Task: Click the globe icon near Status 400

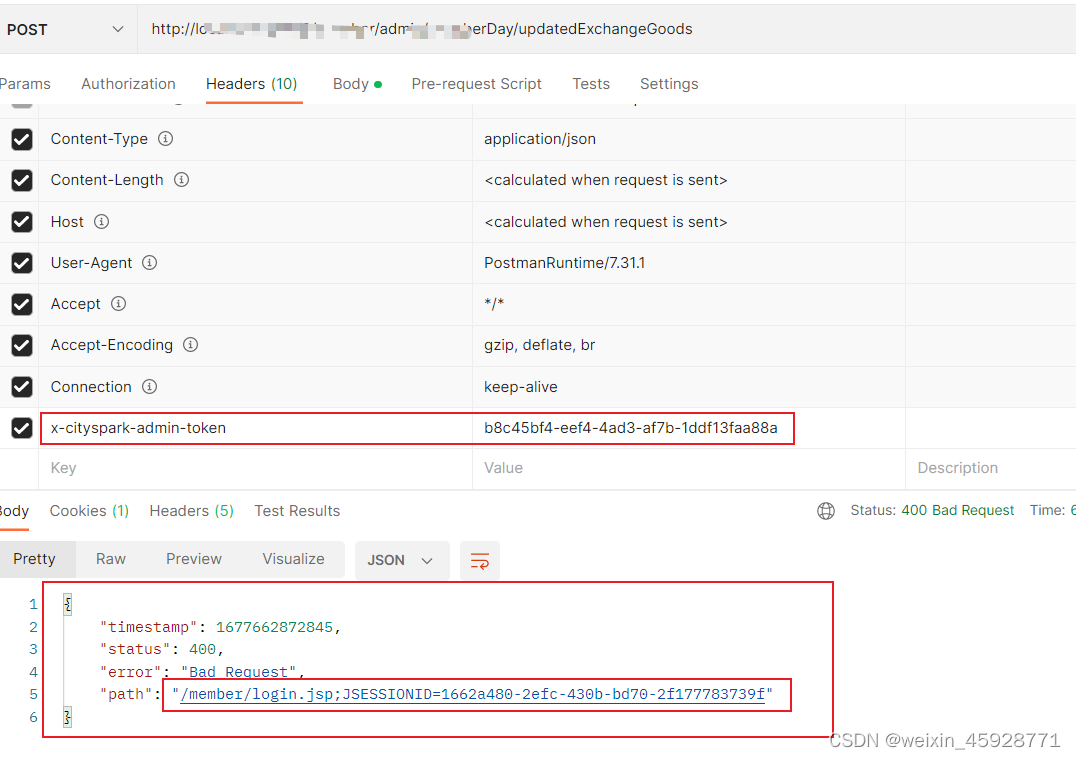Action: [x=826, y=510]
